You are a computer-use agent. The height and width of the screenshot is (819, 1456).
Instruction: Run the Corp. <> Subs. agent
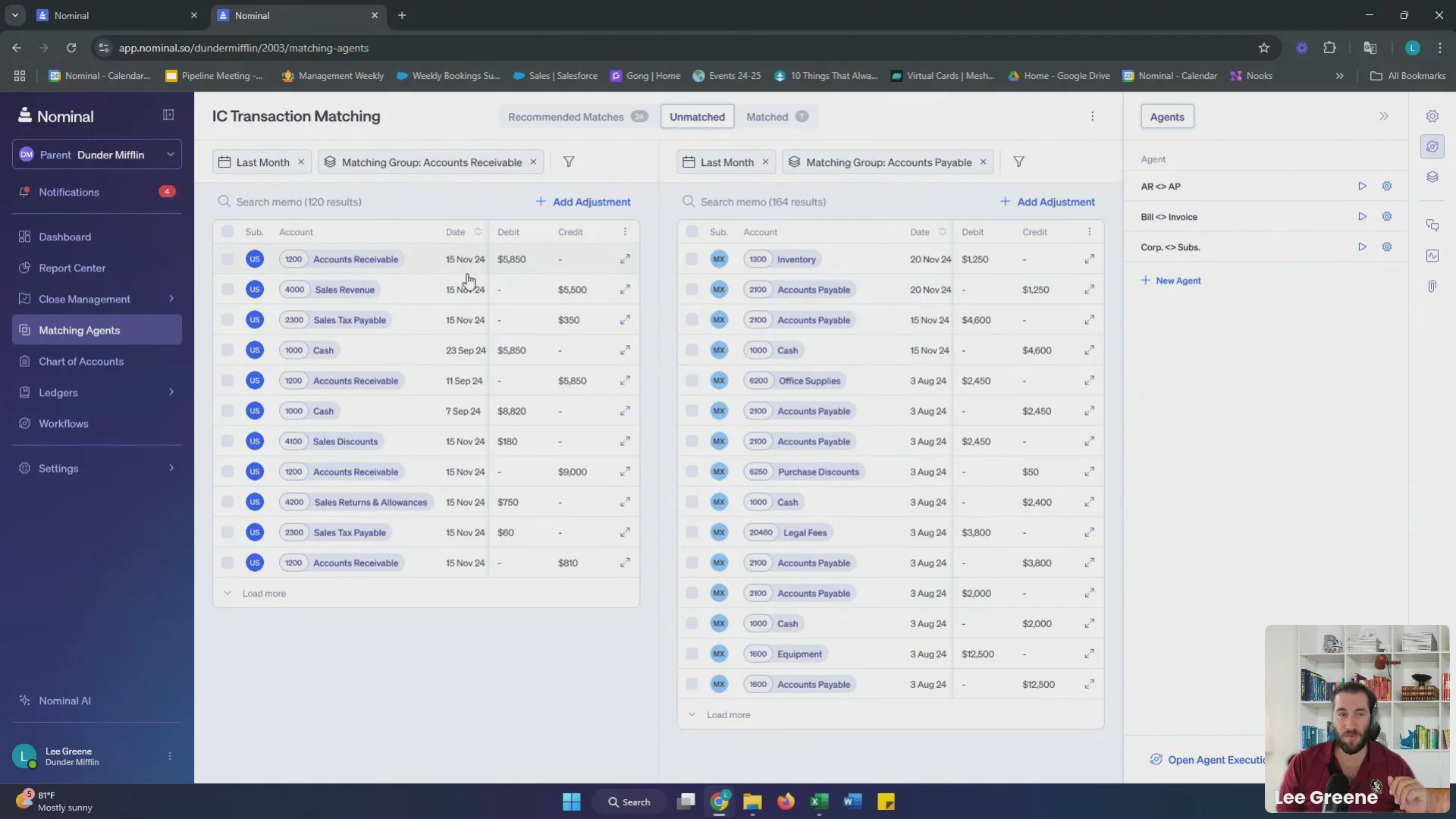(1362, 246)
